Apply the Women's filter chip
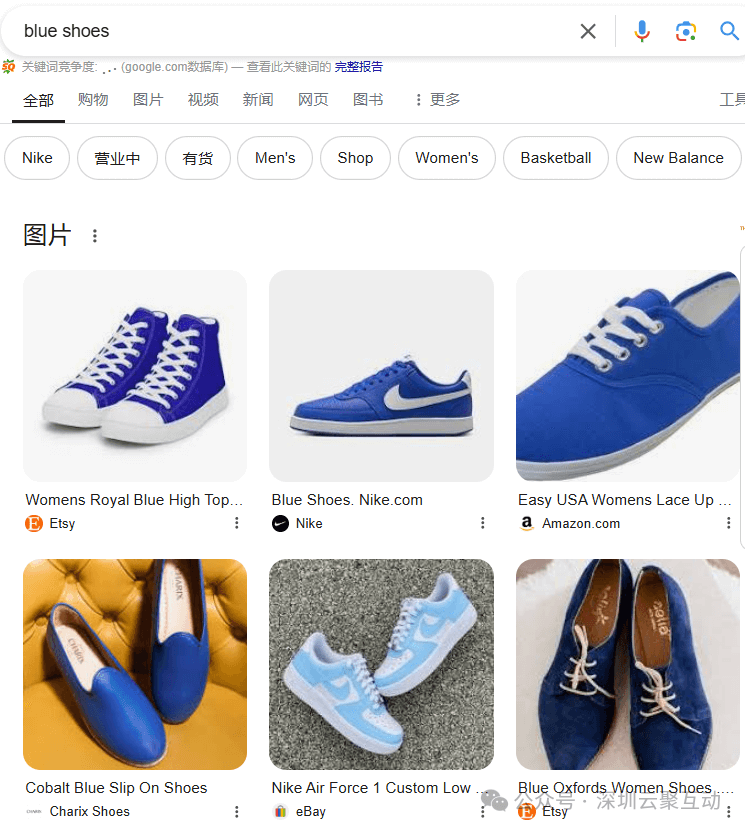 (447, 158)
